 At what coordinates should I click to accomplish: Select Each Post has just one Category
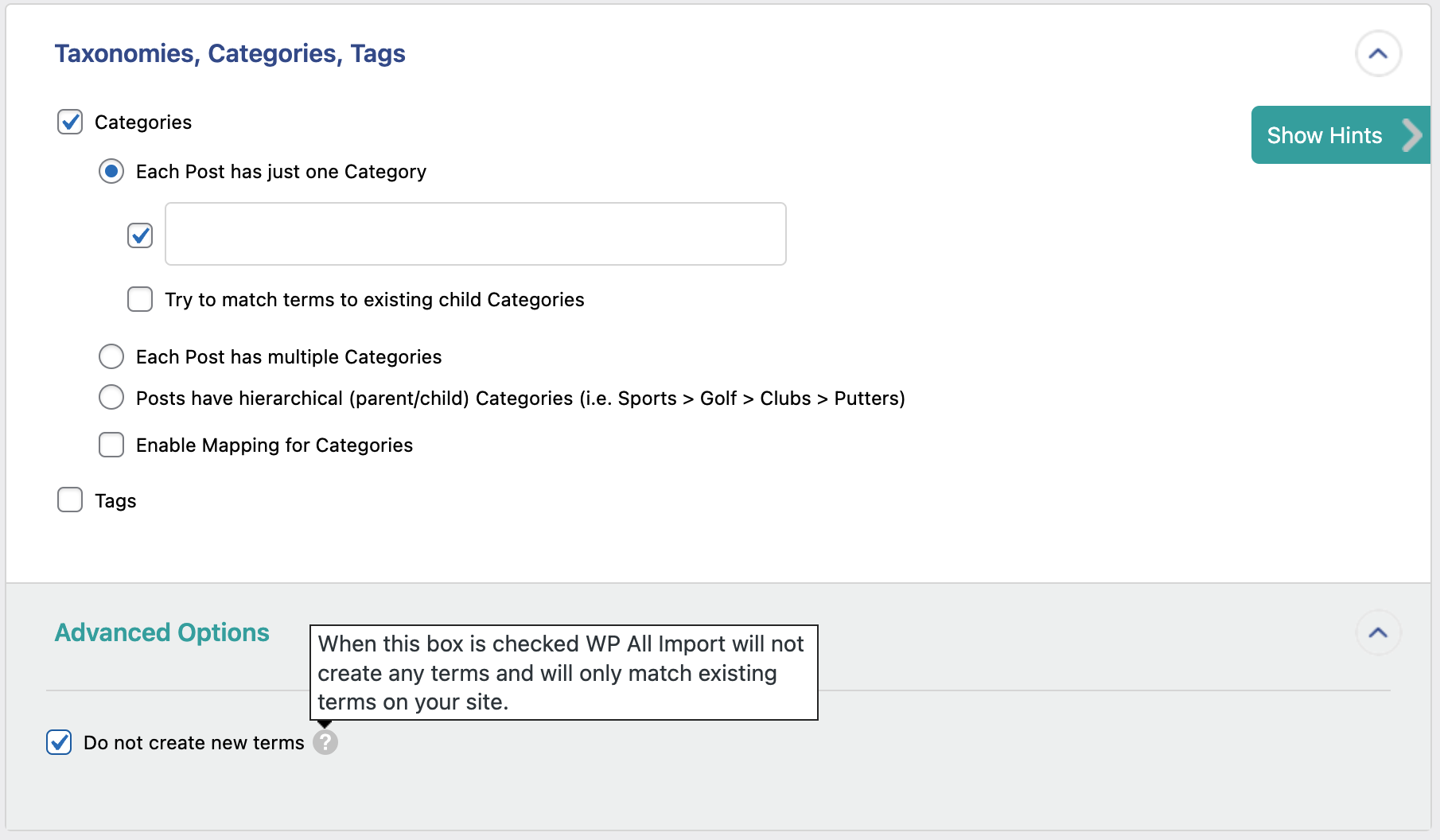point(111,172)
